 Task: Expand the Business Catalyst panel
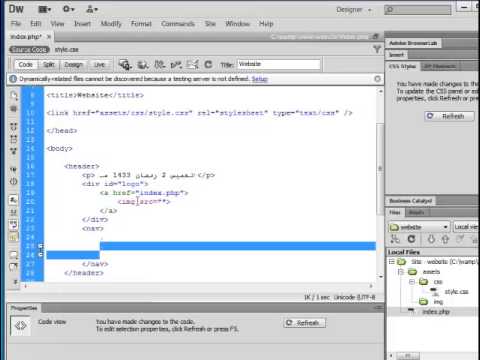pos(410,201)
